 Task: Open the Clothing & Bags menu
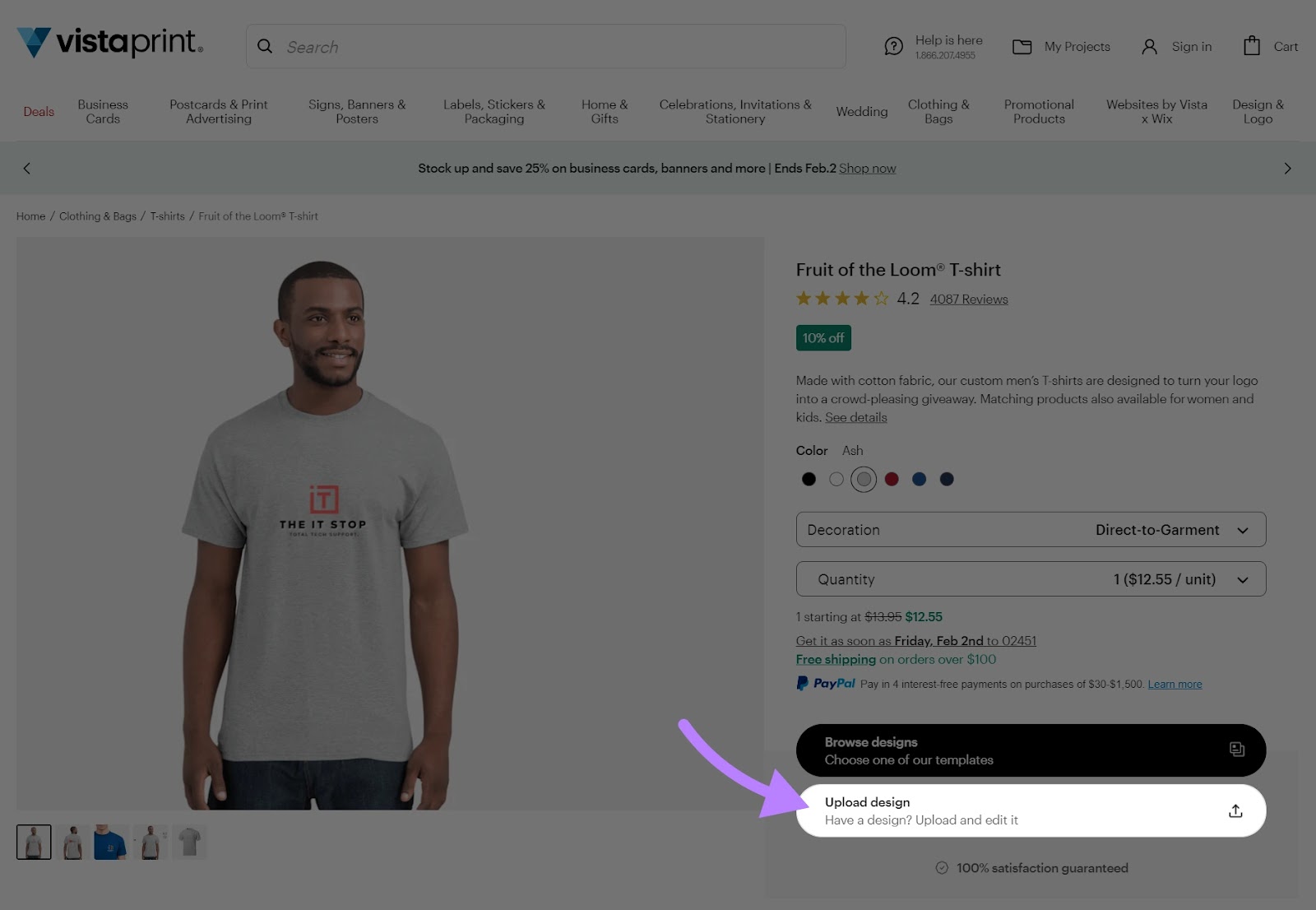point(938,111)
